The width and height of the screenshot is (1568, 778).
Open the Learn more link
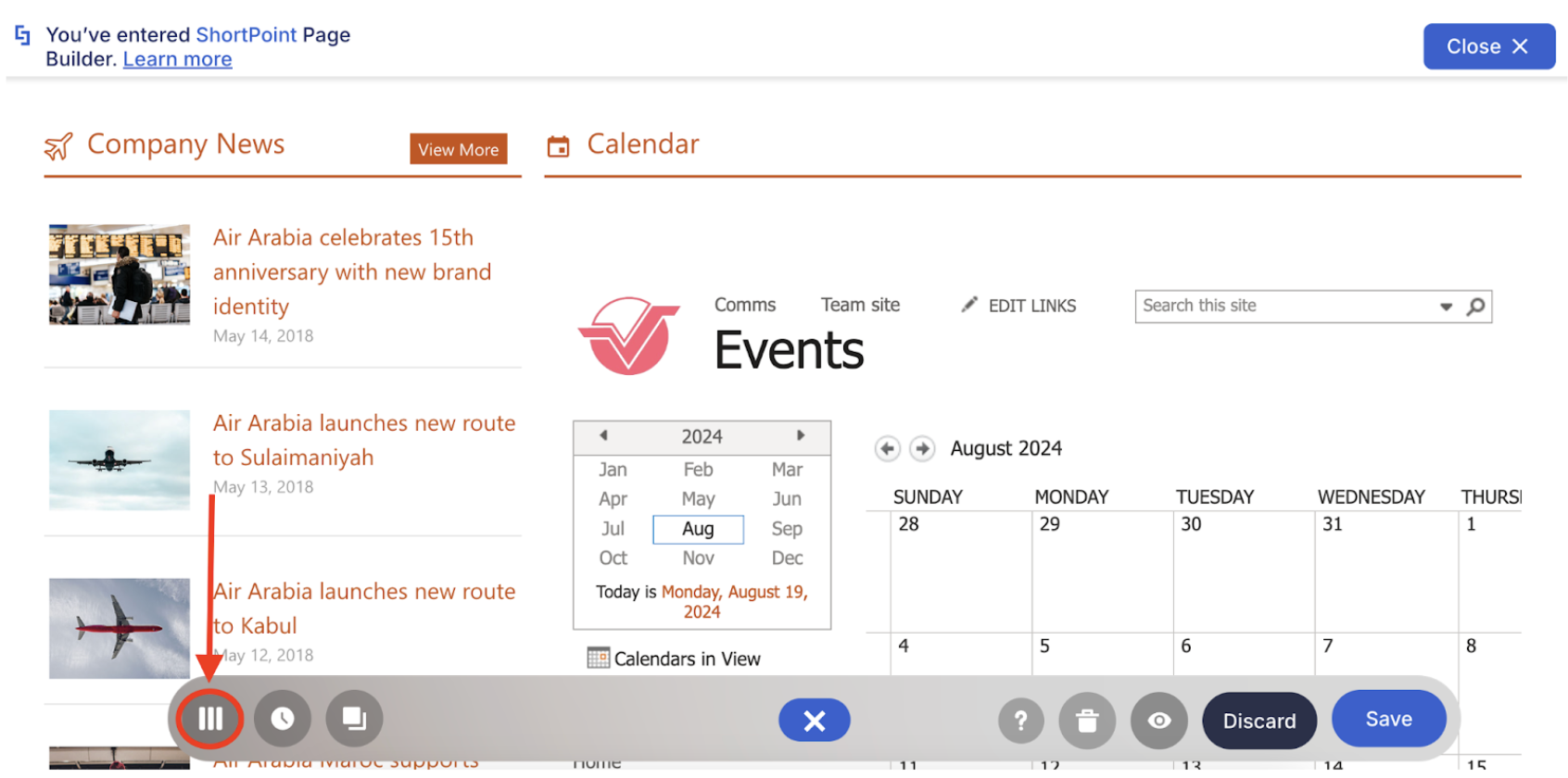[x=178, y=59]
